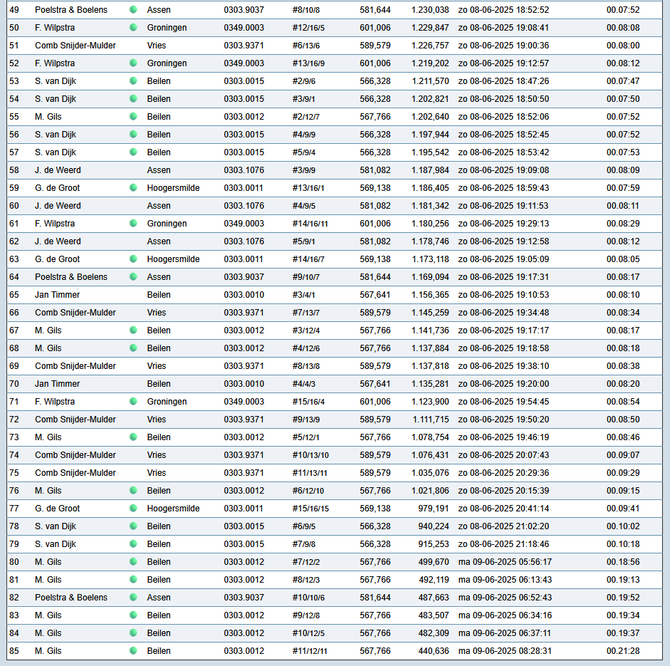Select speed value 440,636
670x666 pixels.
click(x=433, y=651)
